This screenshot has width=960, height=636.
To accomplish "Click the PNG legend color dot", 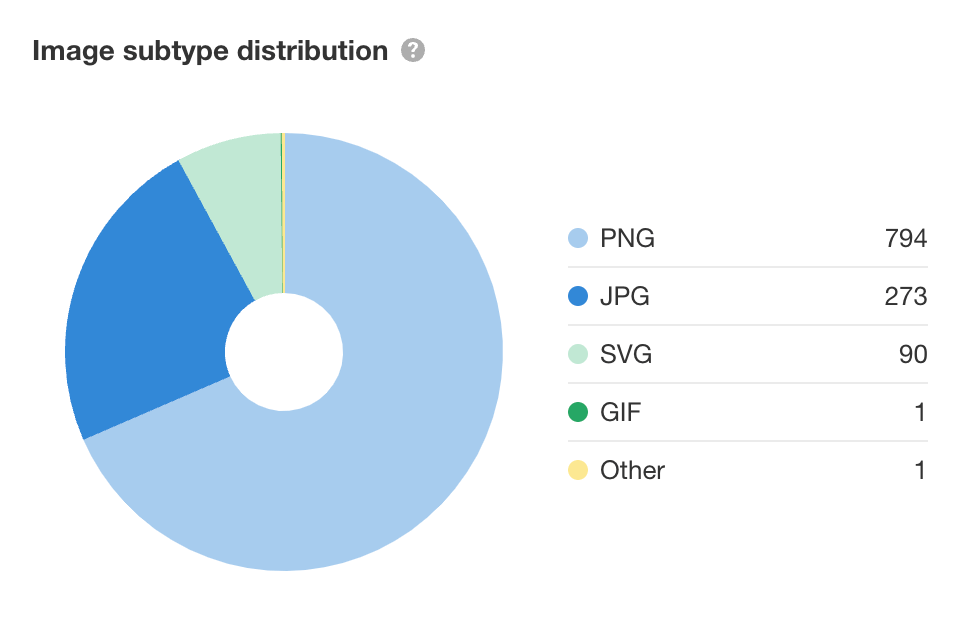I will click(577, 239).
